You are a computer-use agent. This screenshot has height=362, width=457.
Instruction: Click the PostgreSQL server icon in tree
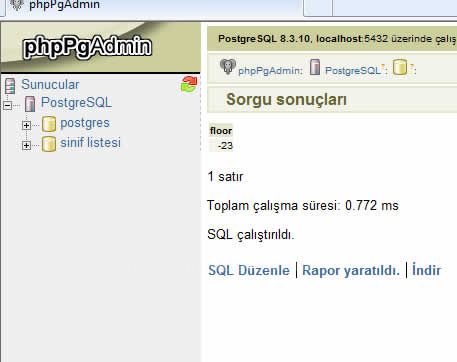(30, 104)
